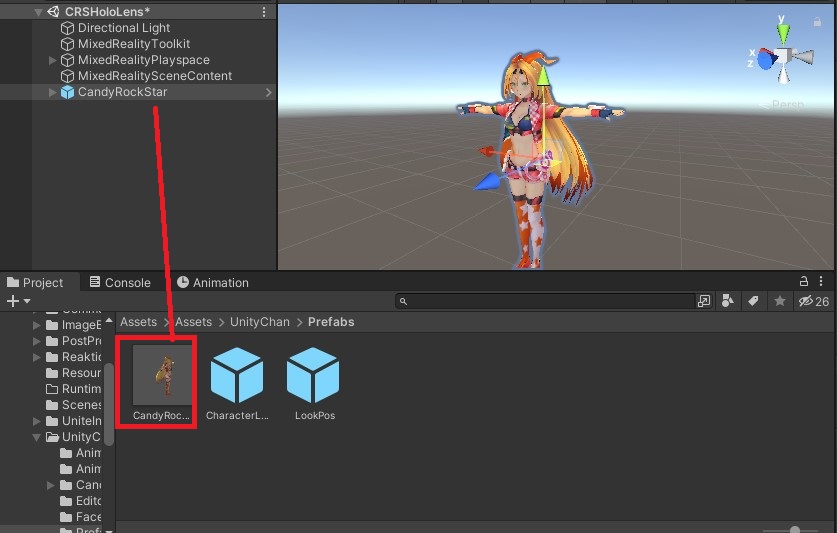Select the Edito folder
The image size is (837, 533).
(x=81, y=501)
